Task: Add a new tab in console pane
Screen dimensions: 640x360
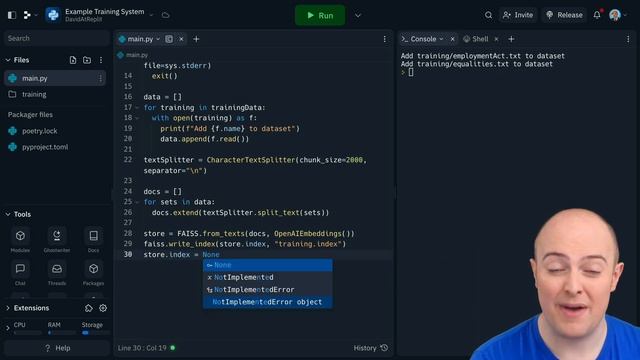Action: tap(511, 39)
